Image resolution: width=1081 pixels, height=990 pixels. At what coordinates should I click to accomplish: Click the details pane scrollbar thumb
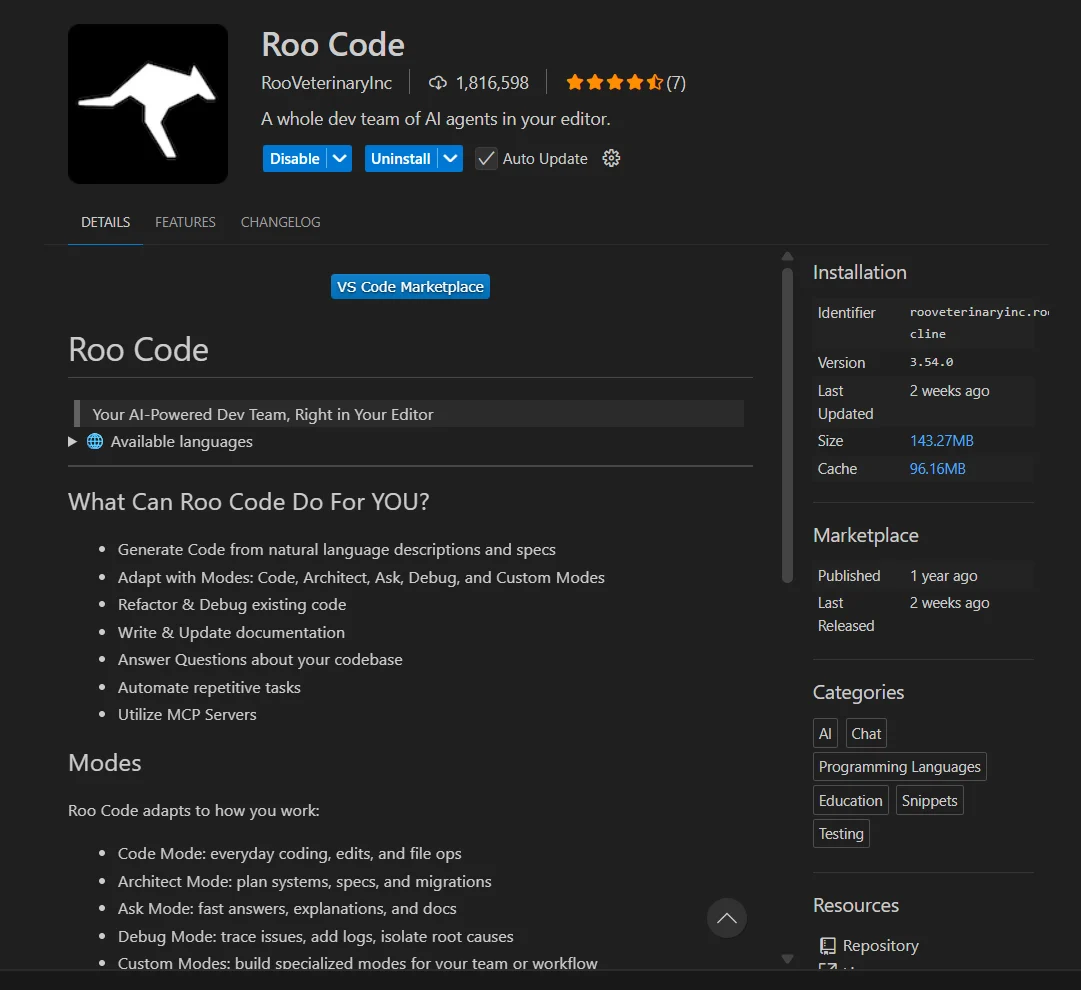[787, 425]
